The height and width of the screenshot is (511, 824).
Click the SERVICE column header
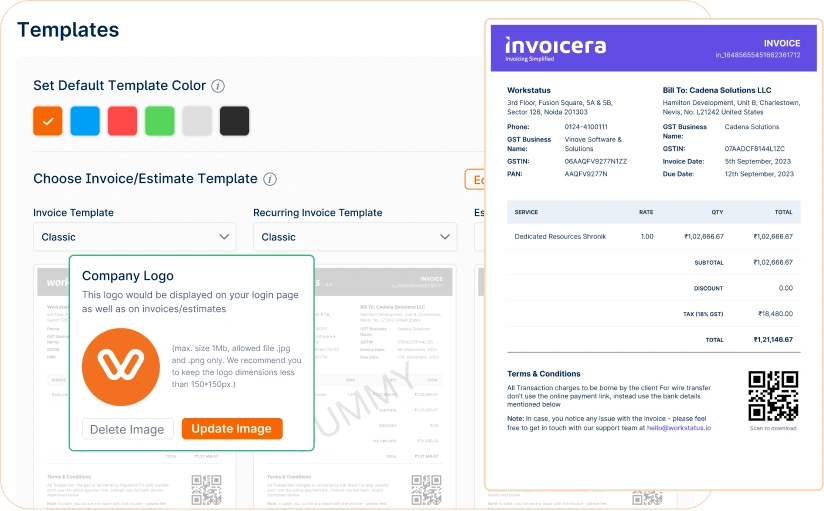526,212
